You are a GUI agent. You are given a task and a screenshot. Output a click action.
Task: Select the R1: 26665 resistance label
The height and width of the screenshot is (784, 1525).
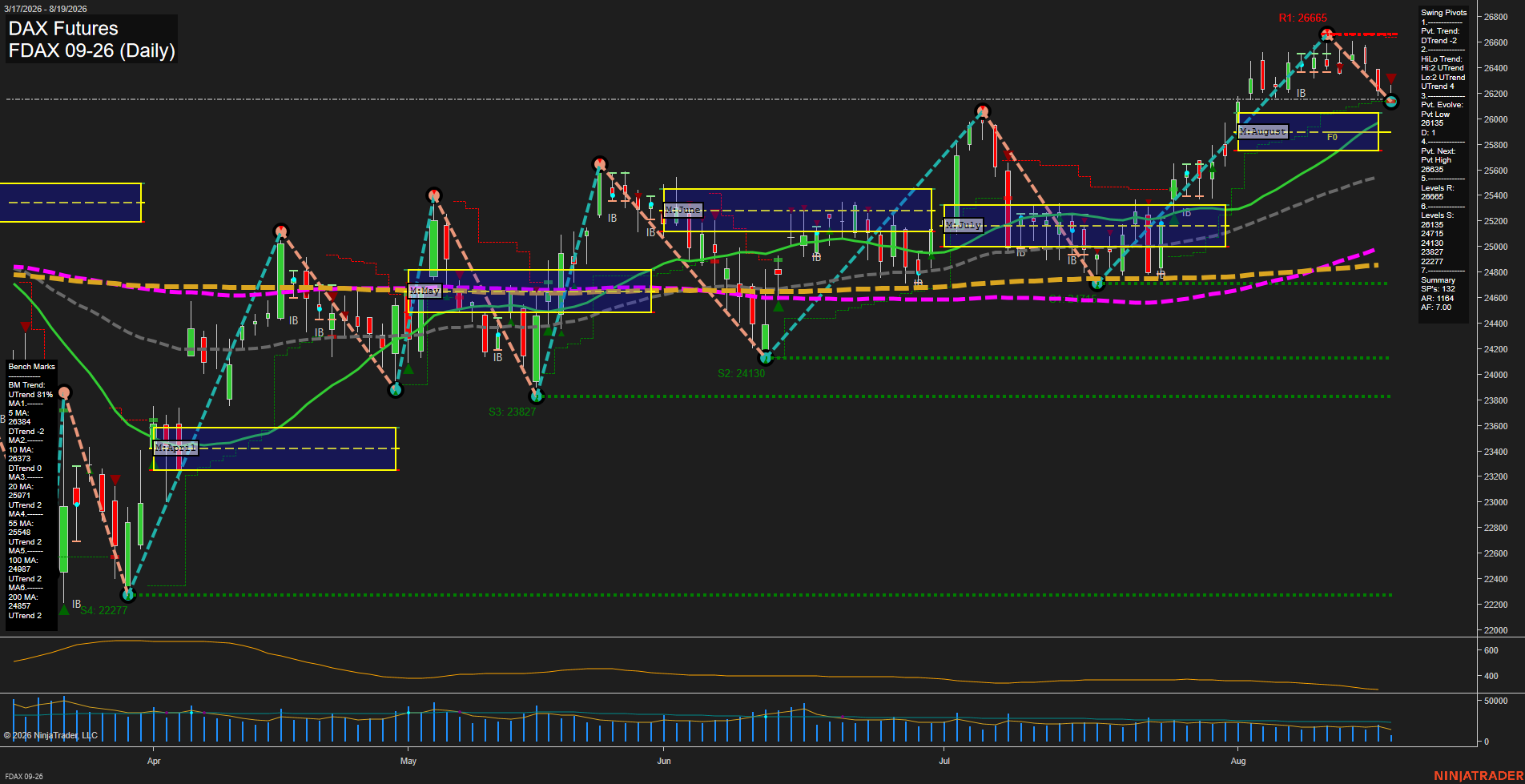pyautogui.click(x=1302, y=18)
